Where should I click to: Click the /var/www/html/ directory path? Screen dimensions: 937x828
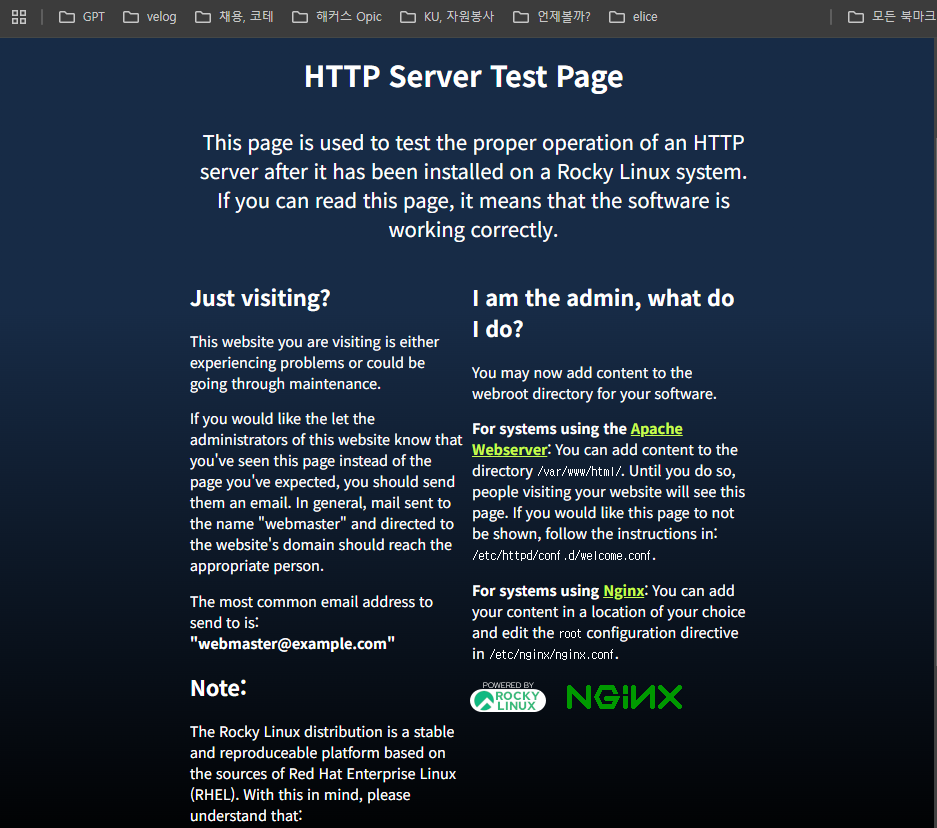(x=580, y=471)
